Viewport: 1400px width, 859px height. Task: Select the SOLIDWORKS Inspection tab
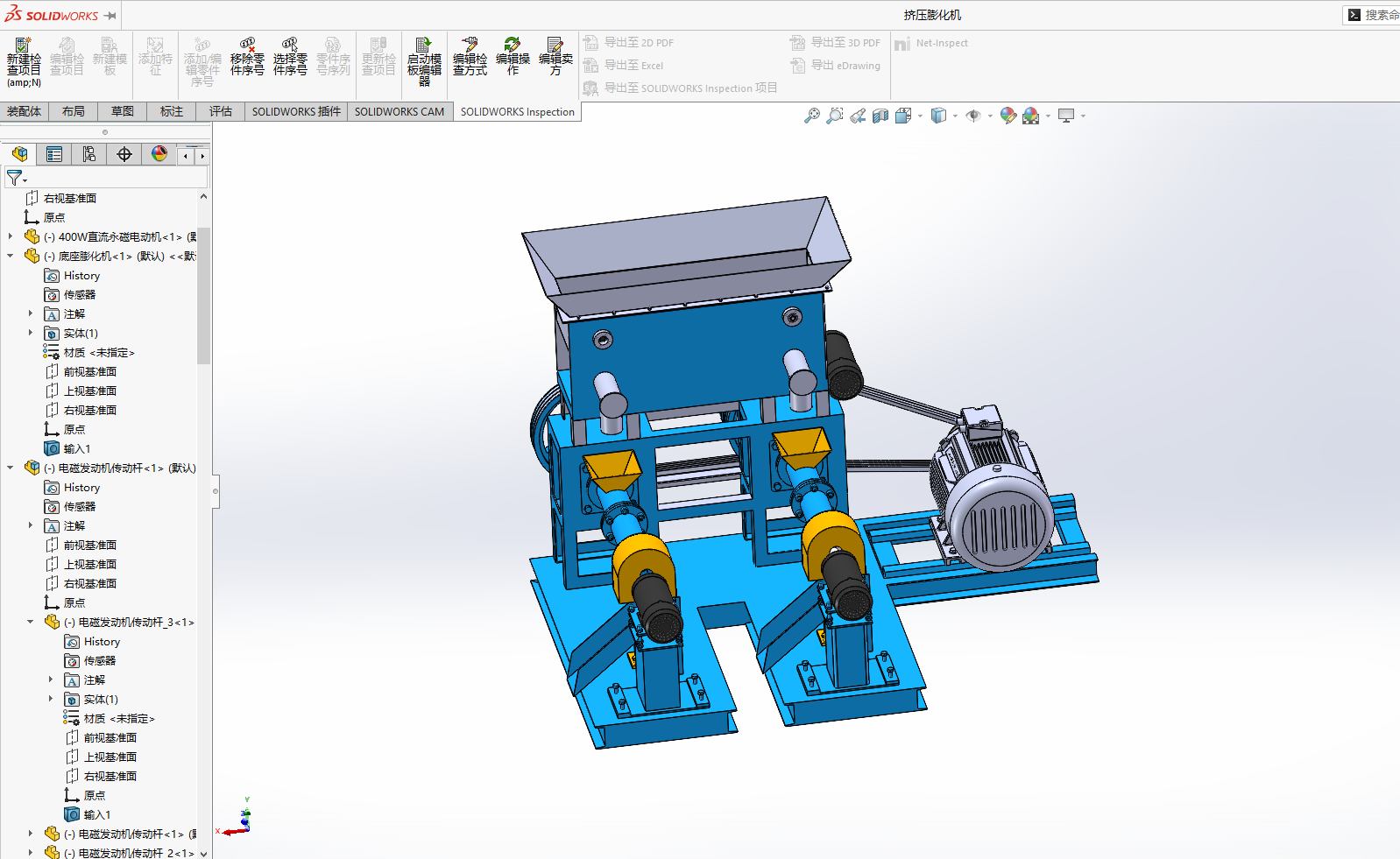click(518, 111)
